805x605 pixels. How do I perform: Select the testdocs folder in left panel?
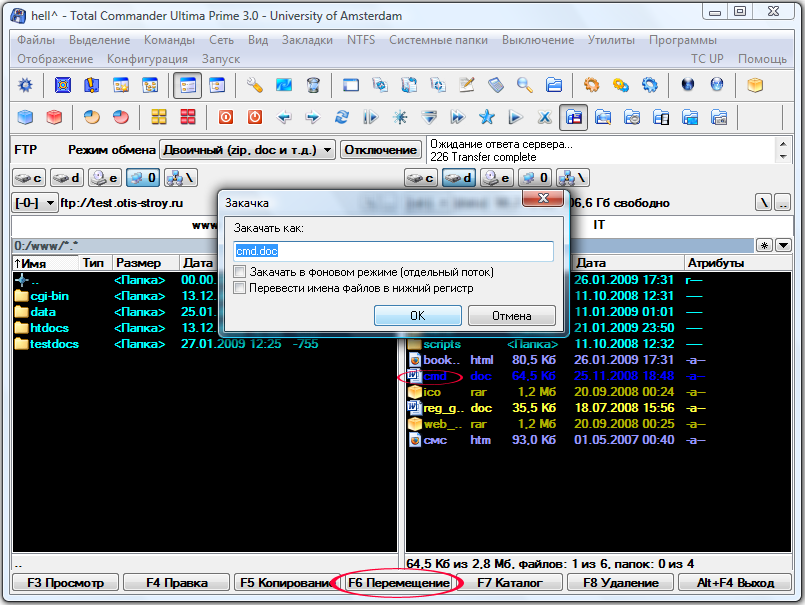[47, 344]
